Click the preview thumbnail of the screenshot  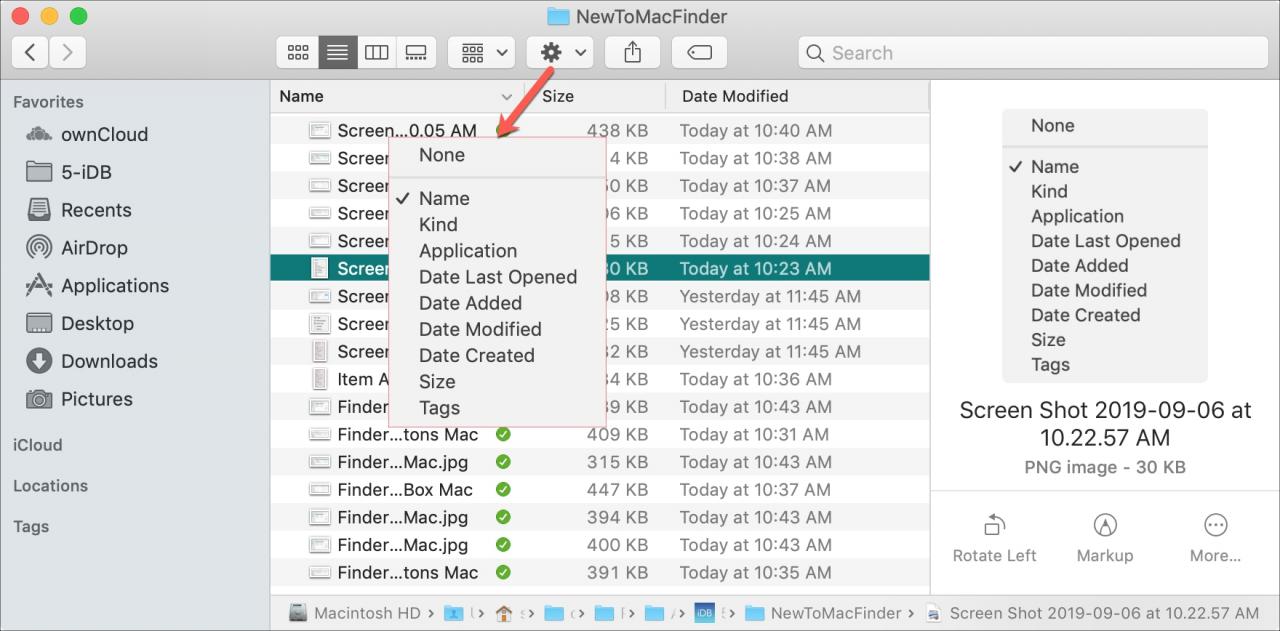[x=1104, y=246]
